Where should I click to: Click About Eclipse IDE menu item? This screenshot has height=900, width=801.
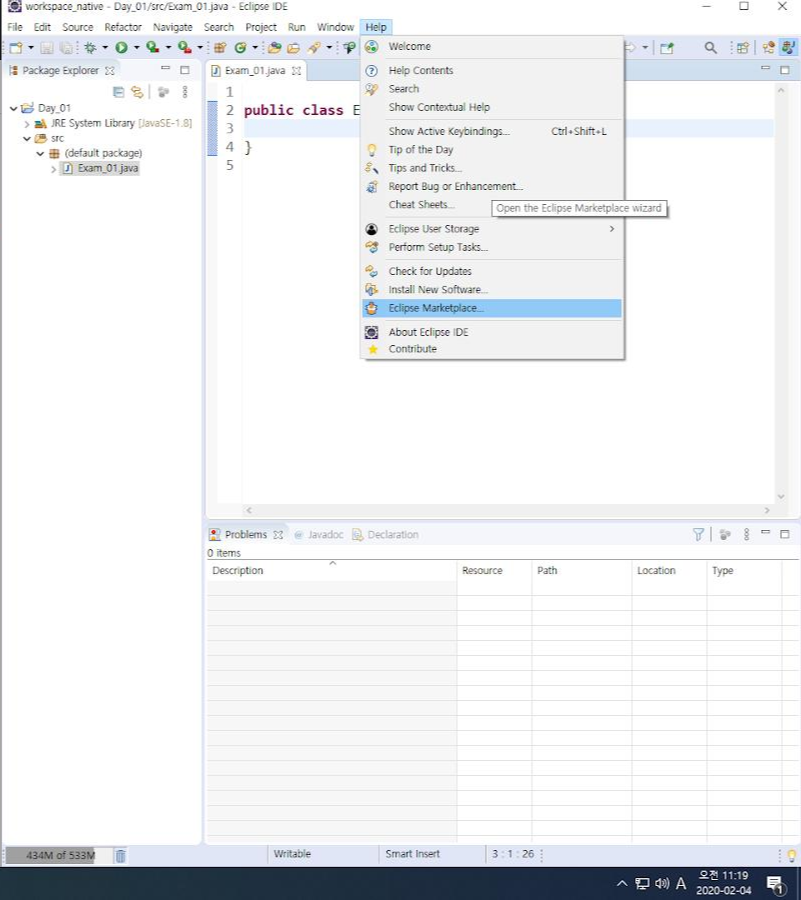pyautogui.click(x=492, y=332)
